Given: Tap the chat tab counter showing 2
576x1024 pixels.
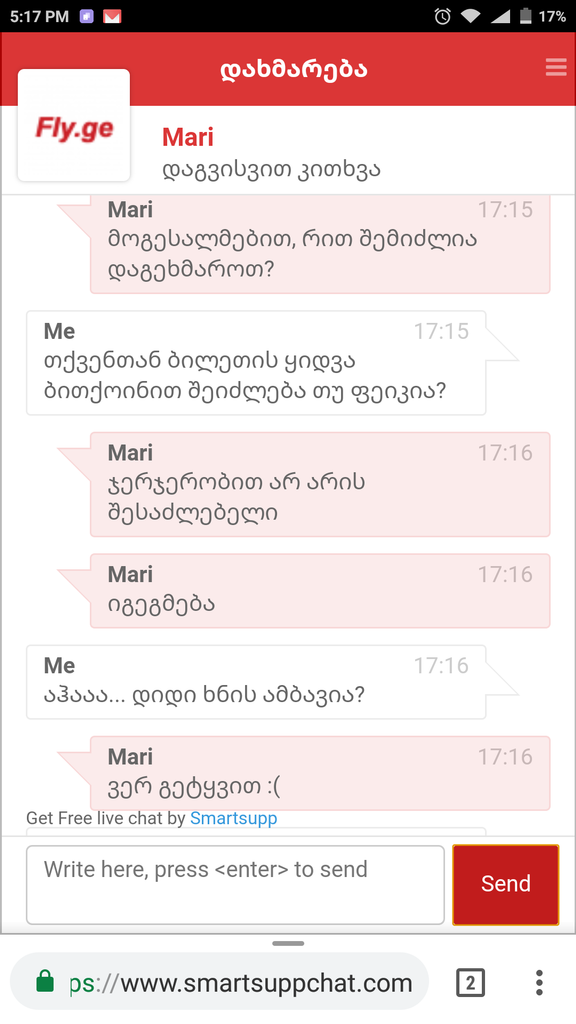Looking at the screenshot, I should 470,982.
